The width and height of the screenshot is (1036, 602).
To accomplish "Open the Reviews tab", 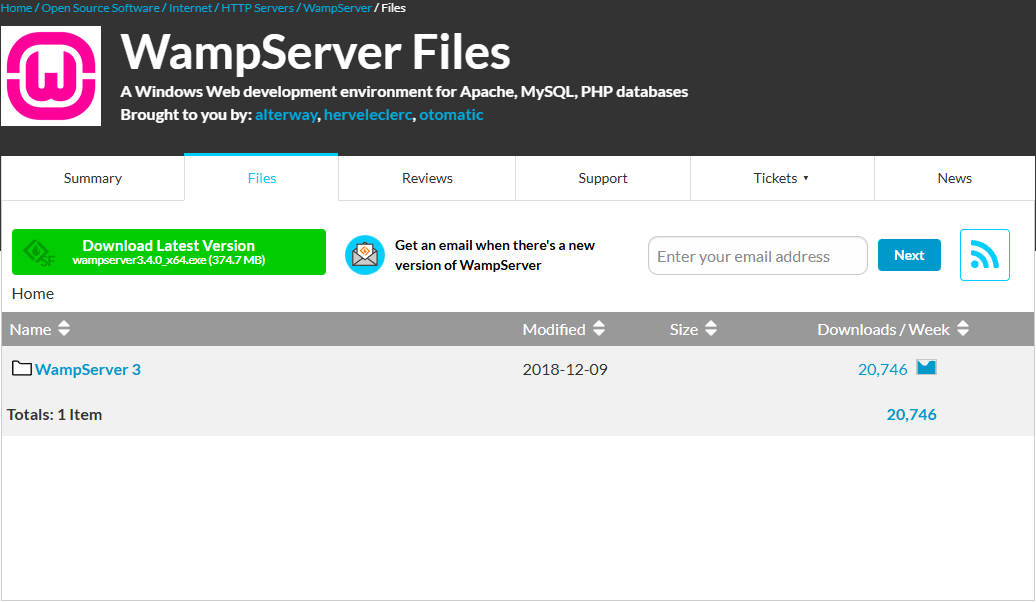I will click(427, 178).
